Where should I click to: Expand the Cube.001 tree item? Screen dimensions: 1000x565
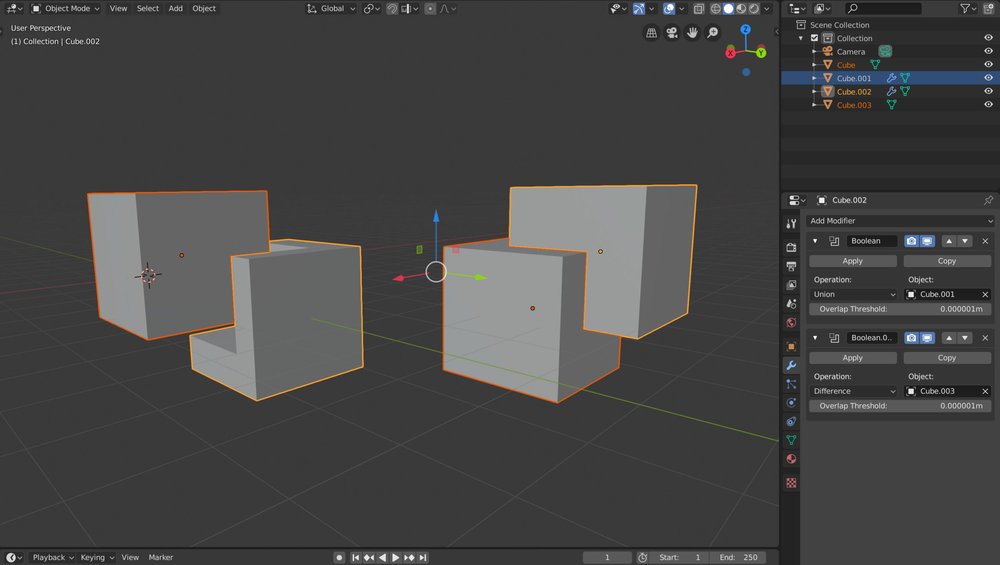pyautogui.click(x=815, y=78)
